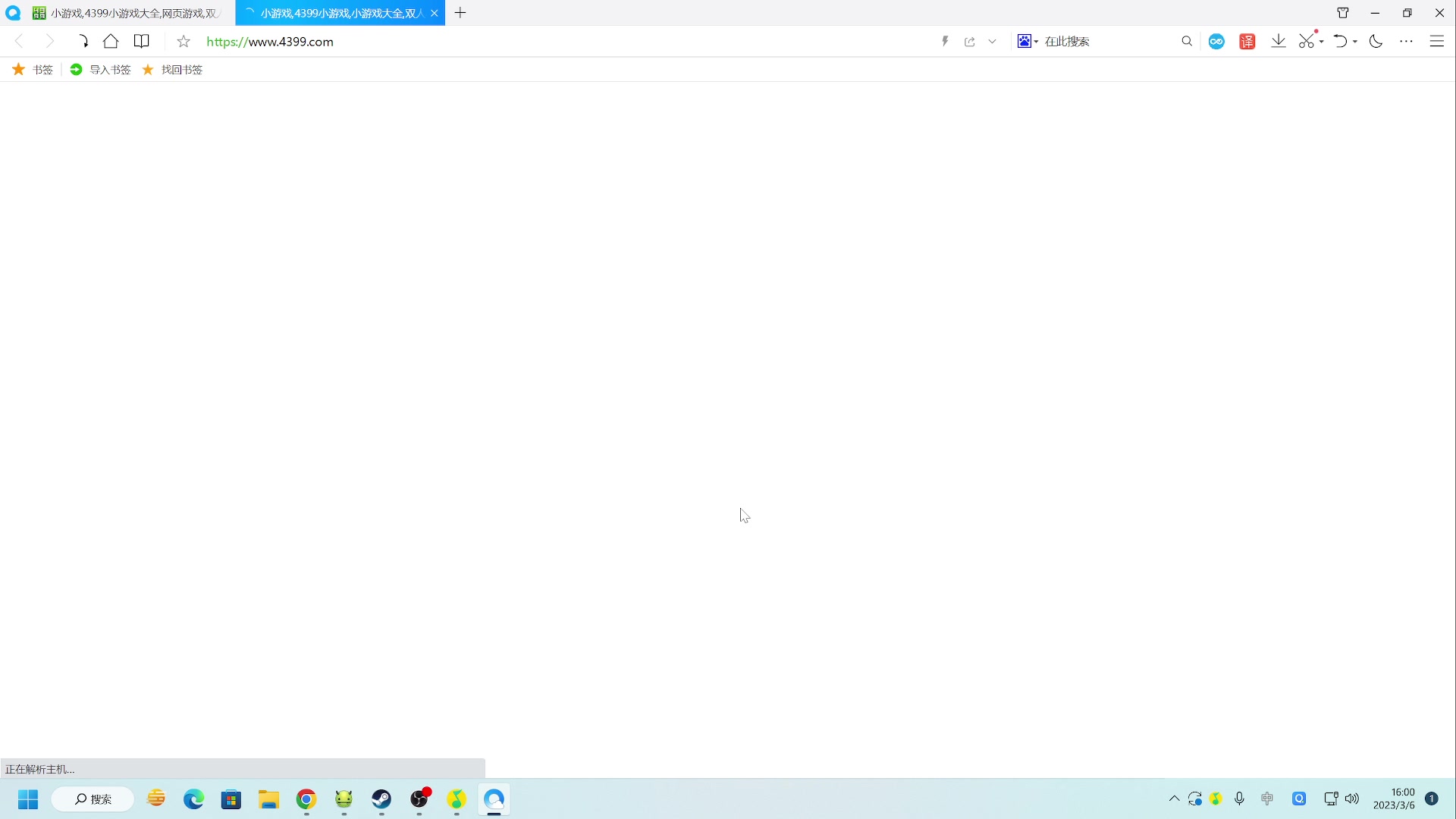1456x819 pixels.
Task: Toggle night mode moon icon
Action: (1376, 42)
